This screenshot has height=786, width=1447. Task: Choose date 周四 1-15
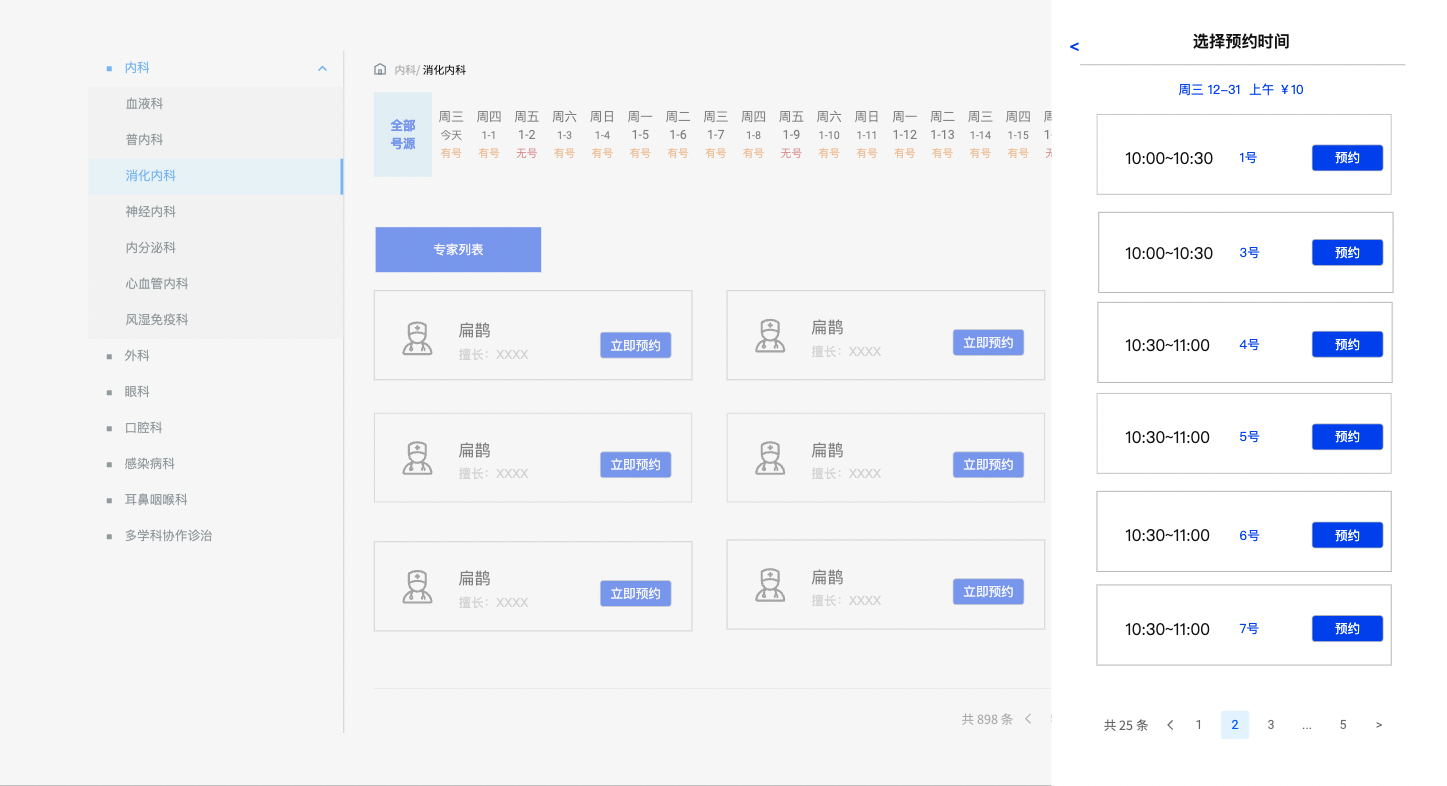[x=1018, y=135]
